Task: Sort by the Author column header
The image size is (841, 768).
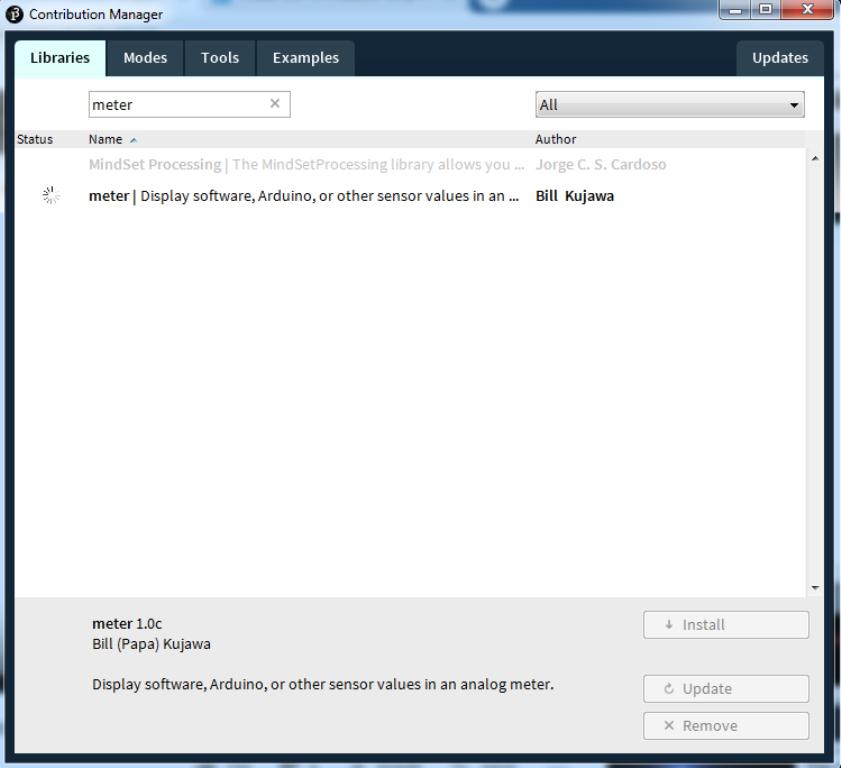Action: [x=556, y=139]
